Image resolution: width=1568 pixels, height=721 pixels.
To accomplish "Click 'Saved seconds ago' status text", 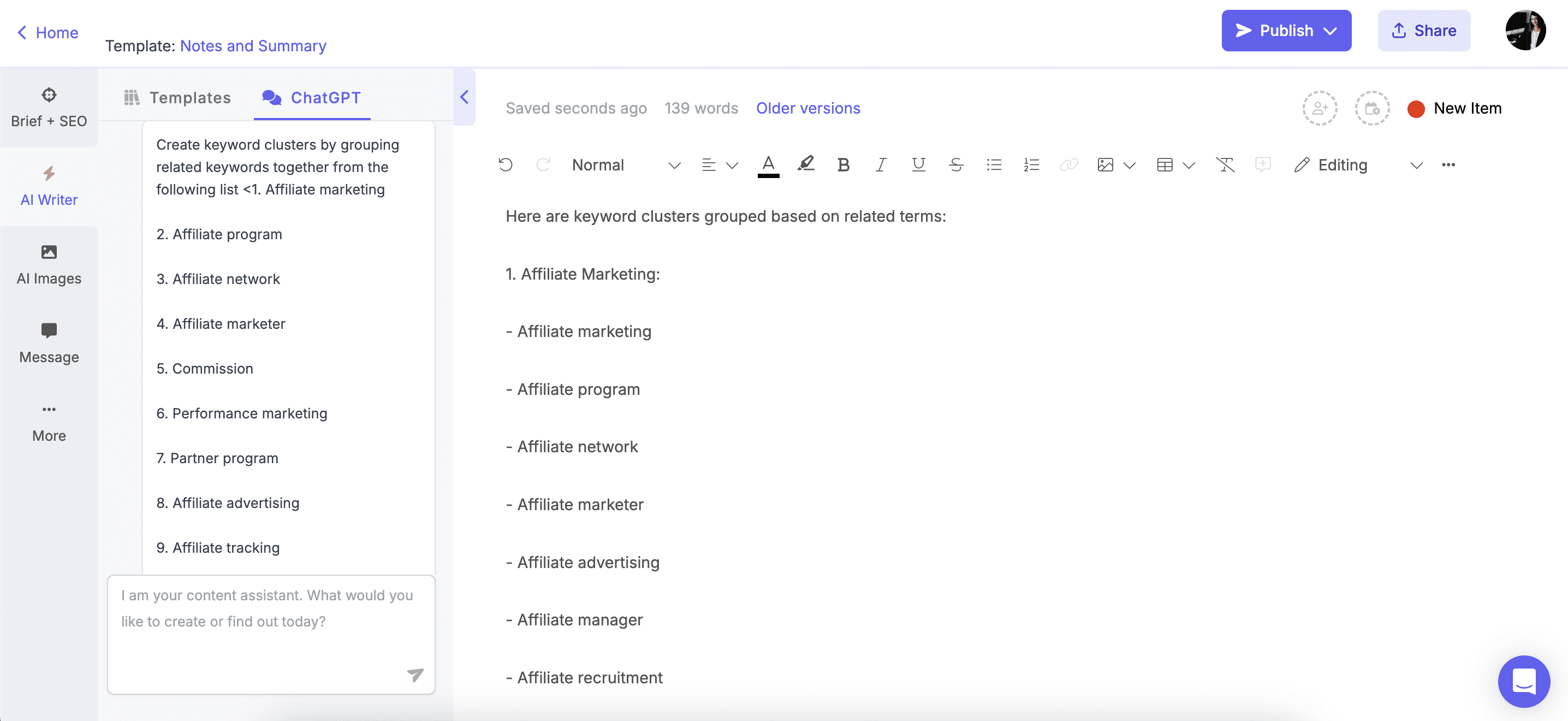I will (x=576, y=108).
